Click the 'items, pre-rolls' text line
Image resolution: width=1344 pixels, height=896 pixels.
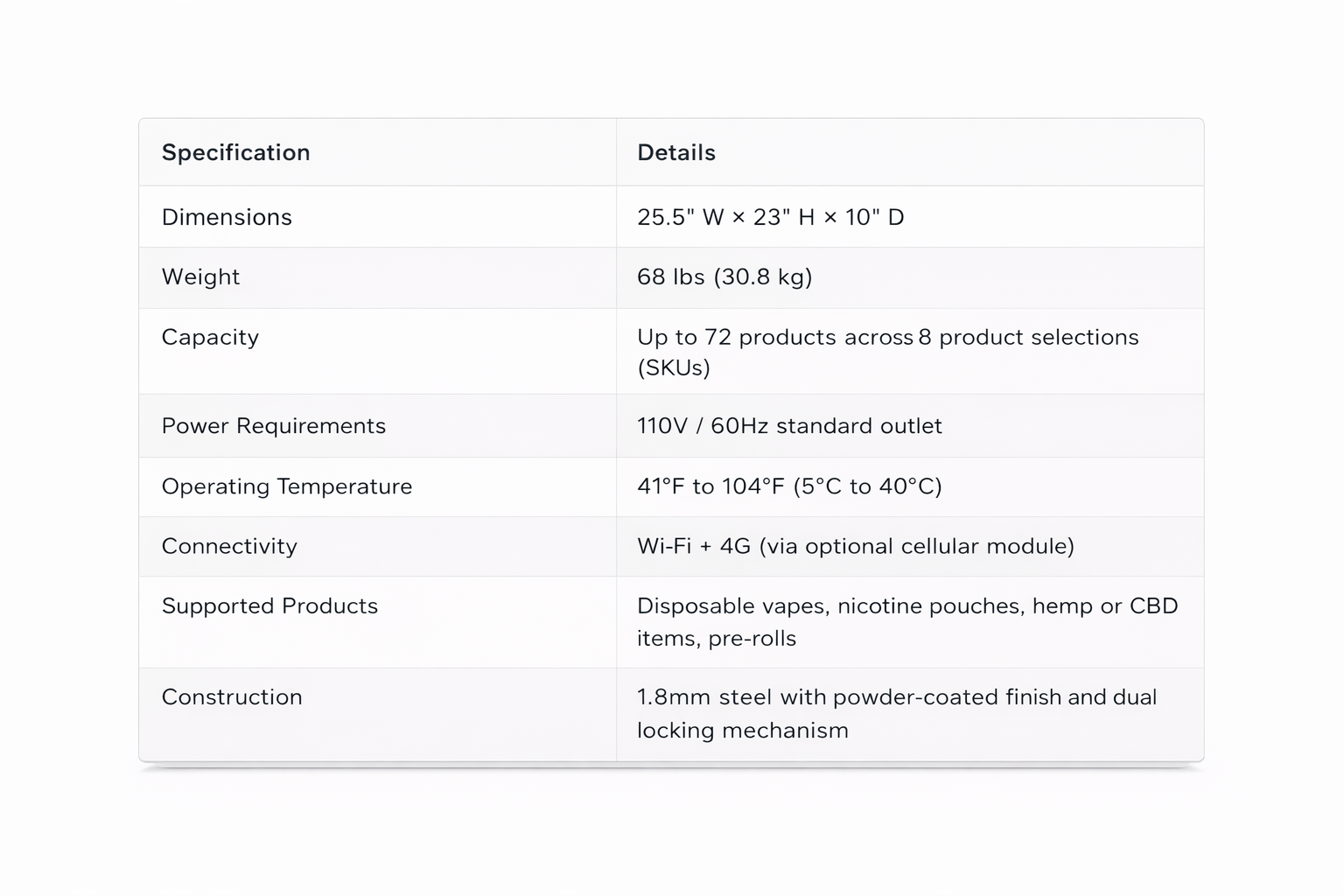point(716,638)
